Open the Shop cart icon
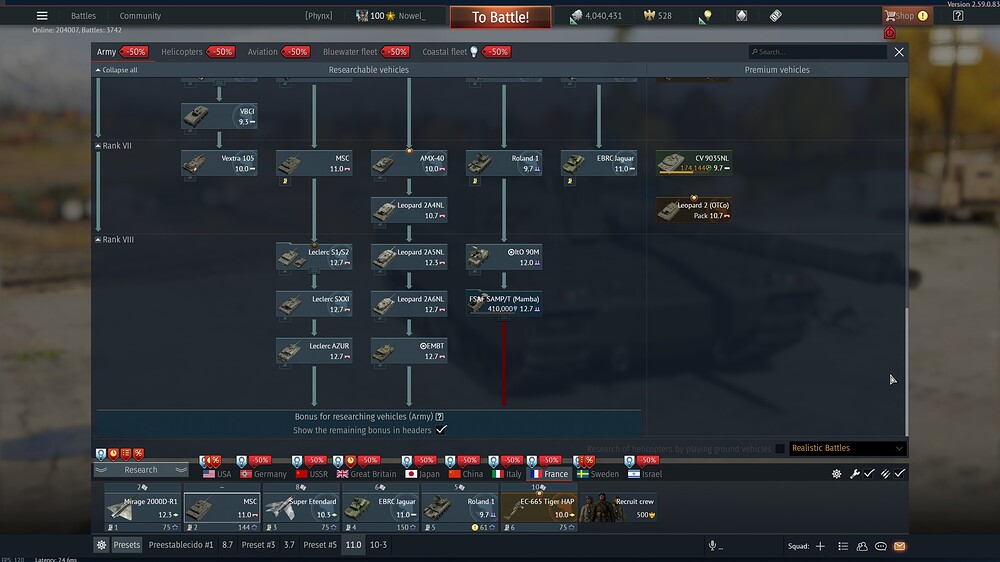 click(x=890, y=16)
